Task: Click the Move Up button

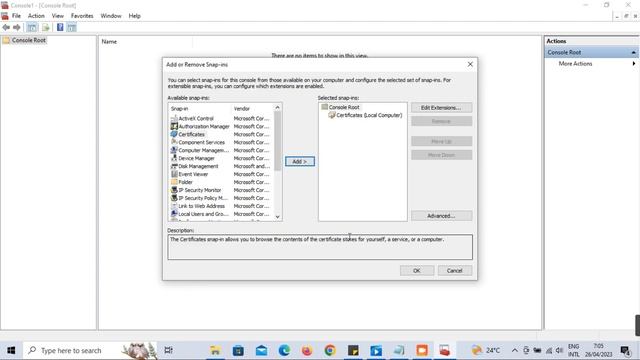Action: [x=441, y=141]
